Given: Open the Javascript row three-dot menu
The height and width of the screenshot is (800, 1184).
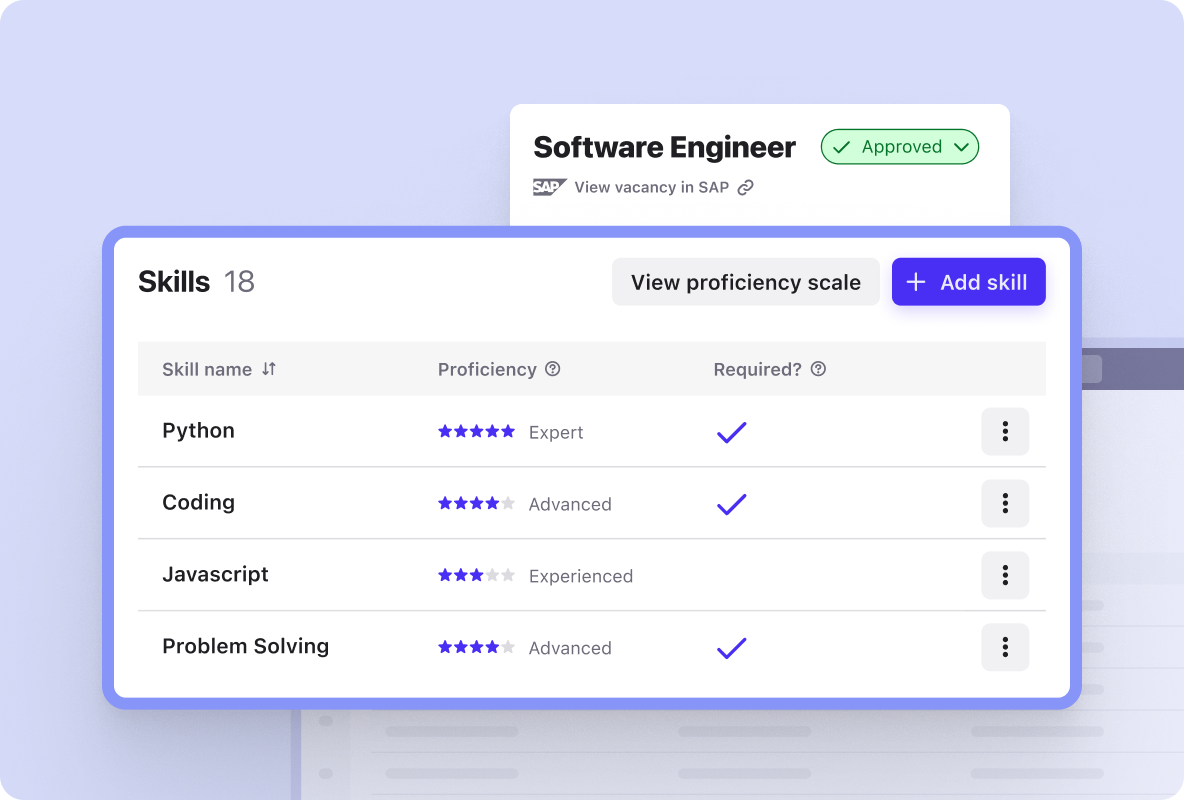Looking at the screenshot, I should (x=1004, y=575).
